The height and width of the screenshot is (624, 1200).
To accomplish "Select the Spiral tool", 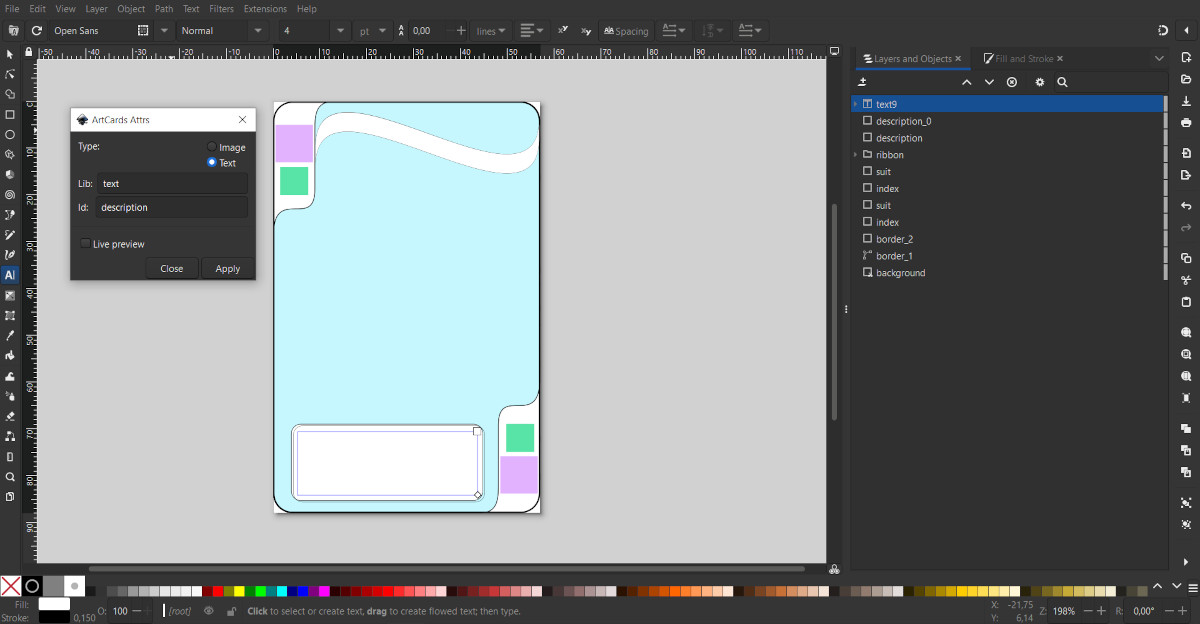I will (x=10, y=195).
